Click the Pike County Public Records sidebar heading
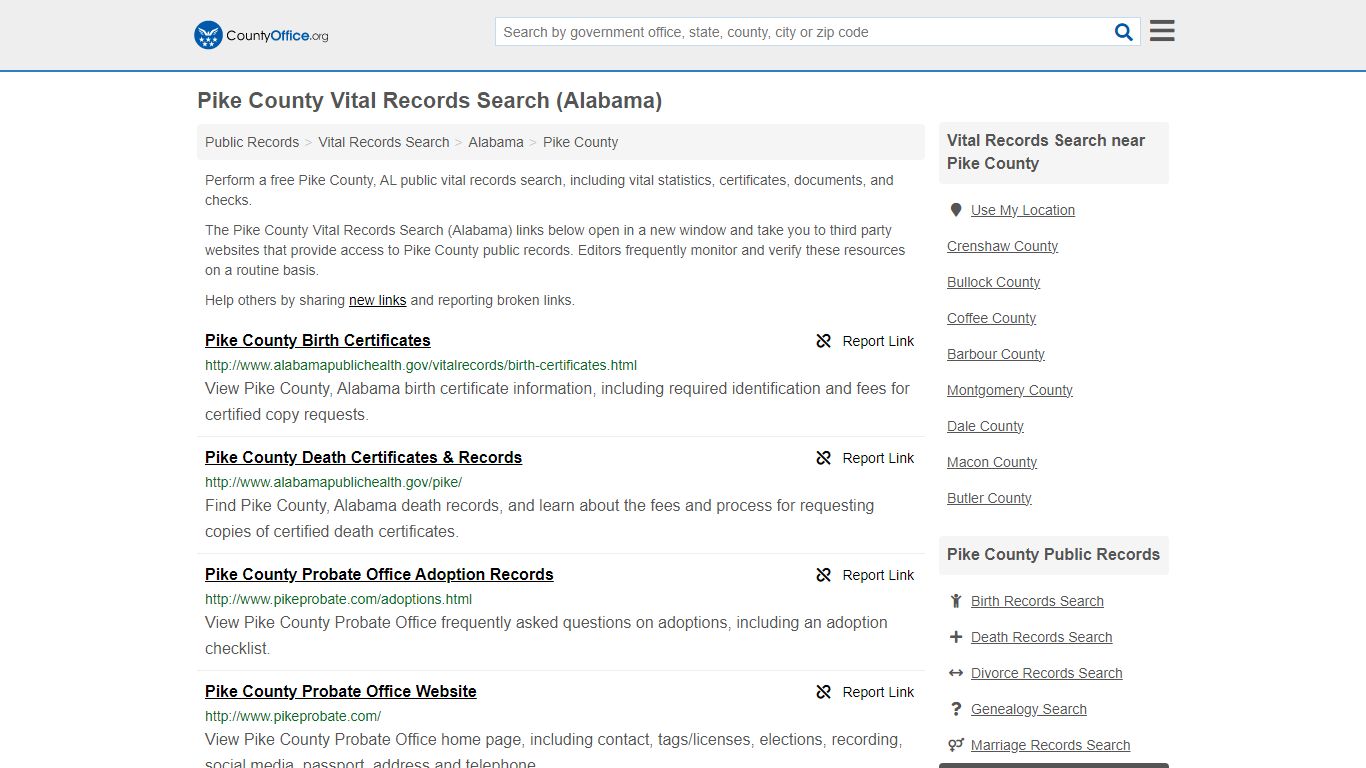 [x=1053, y=554]
